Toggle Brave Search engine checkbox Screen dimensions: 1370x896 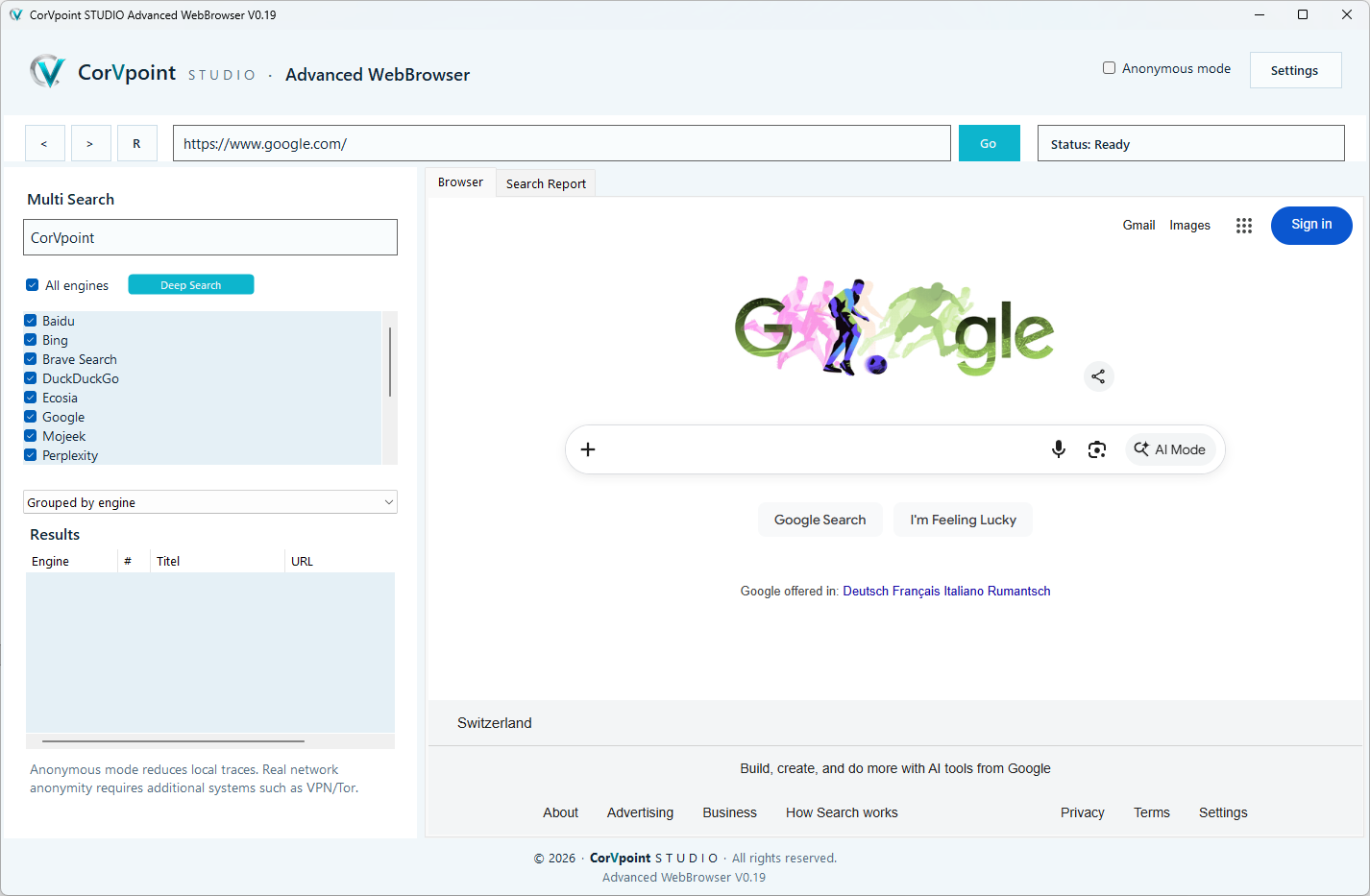31,359
